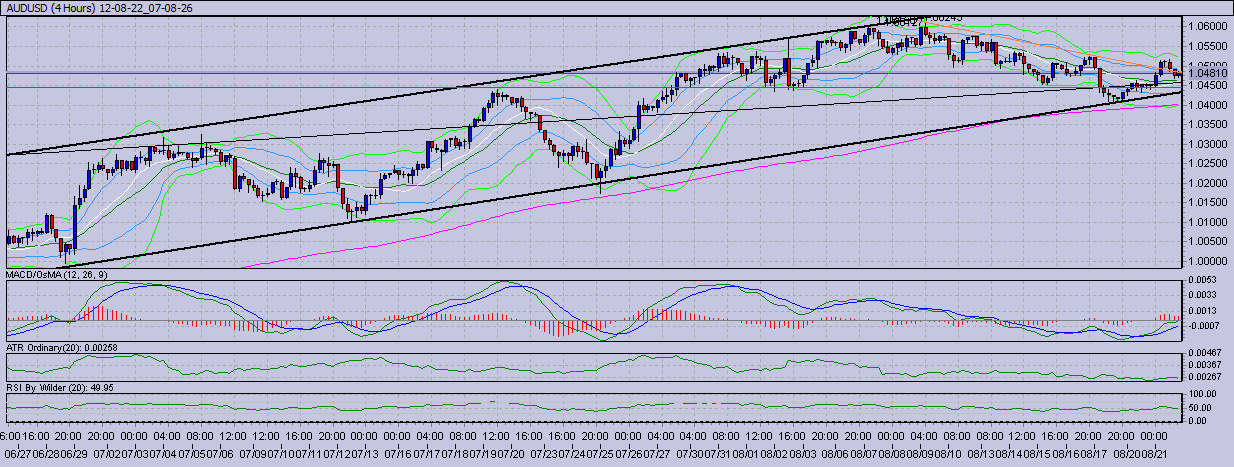Click the 1.00000 price axis label
This screenshot has height=467, width=1234.
tap(1205, 261)
